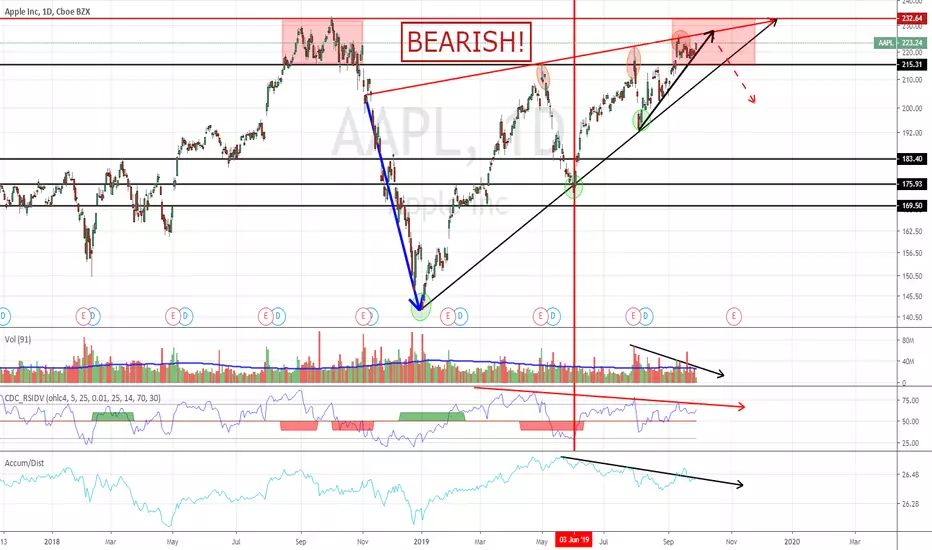Open the dividend D marker of August 2018
This screenshot has height=550, width=932.
278,316
